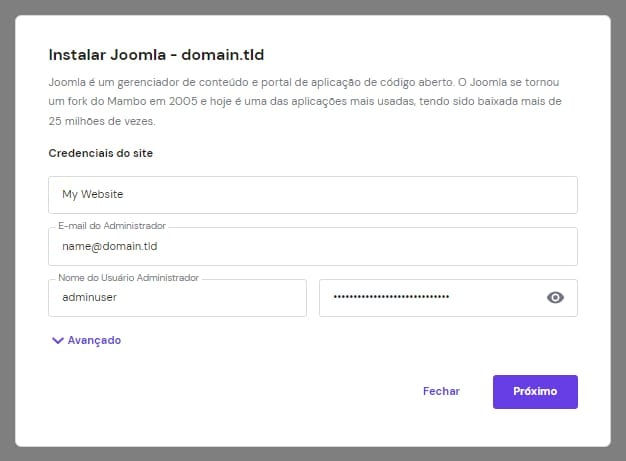Image resolution: width=626 pixels, height=461 pixels.
Task: Show the hidden administrator password
Action: pyautogui.click(x=556, y=298)
